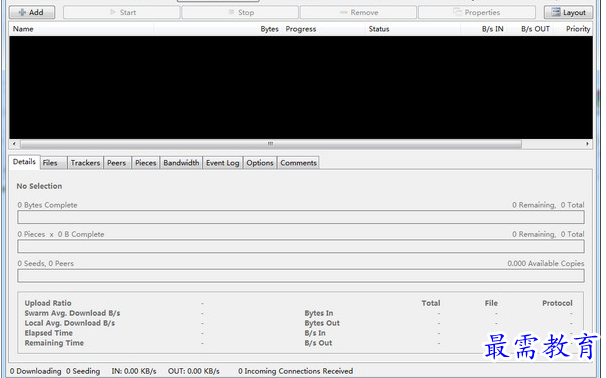Click the Pieces Complete progress bar
This screenshot has width=606, height=378.
(x=301, y=247)
